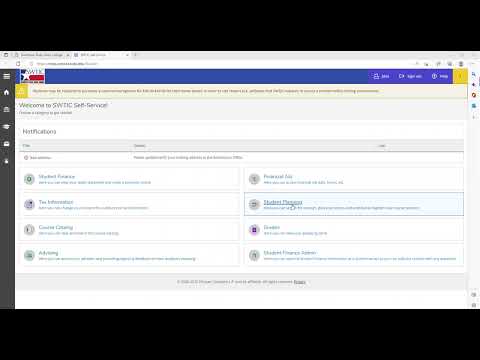Viewport: 480px width, 360px height.
Task: Open the Tax Information link
Action: click(56, 202)
